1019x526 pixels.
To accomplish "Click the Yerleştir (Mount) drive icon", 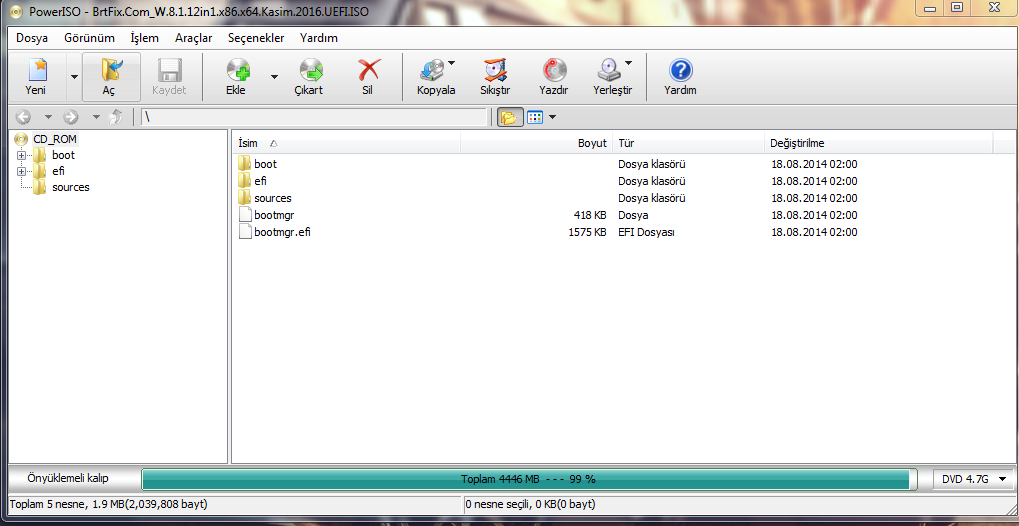I will pyautogui.click(x=610, y=70).
